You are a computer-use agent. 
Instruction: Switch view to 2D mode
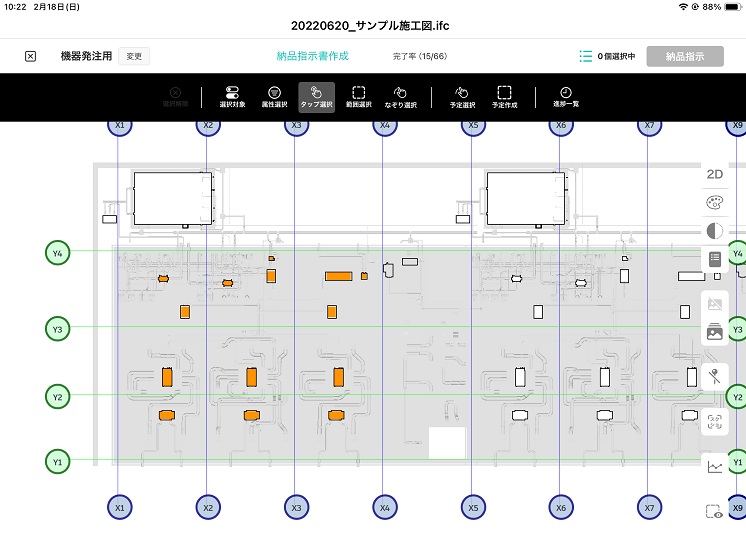(714, 174)
